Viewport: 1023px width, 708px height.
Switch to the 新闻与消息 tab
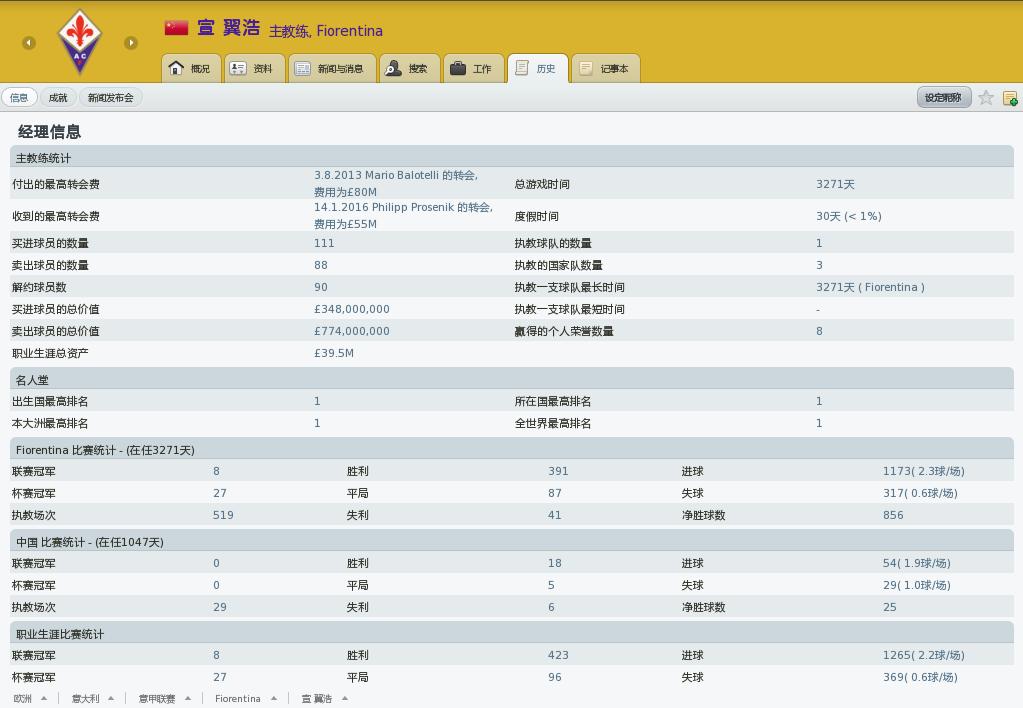coord(328,68)
